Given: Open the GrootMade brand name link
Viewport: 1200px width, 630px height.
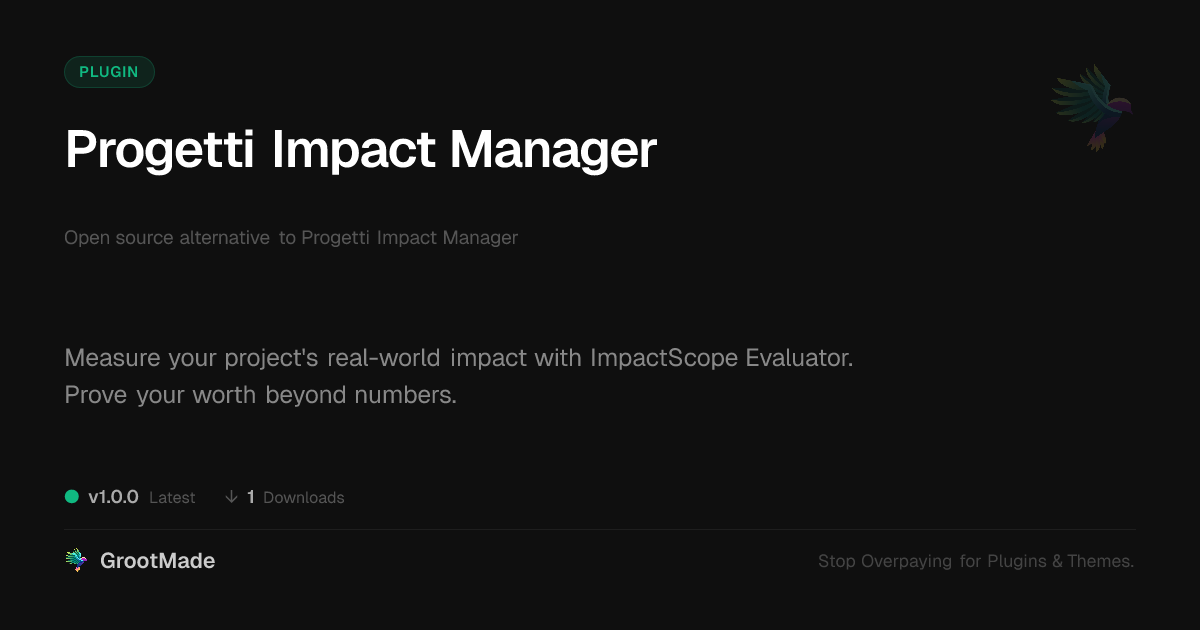Looking at the screenshot, I should click(x=157, y=561).
